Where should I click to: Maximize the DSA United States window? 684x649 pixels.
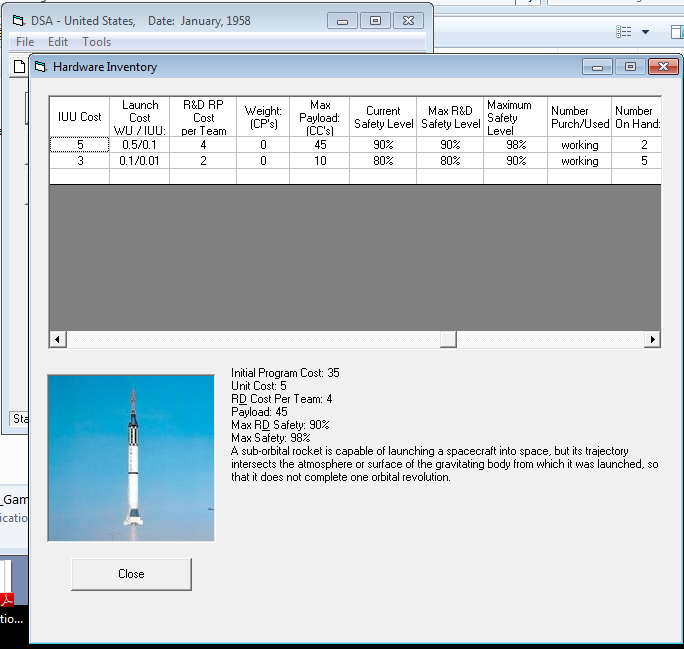[x=375, y=21]
